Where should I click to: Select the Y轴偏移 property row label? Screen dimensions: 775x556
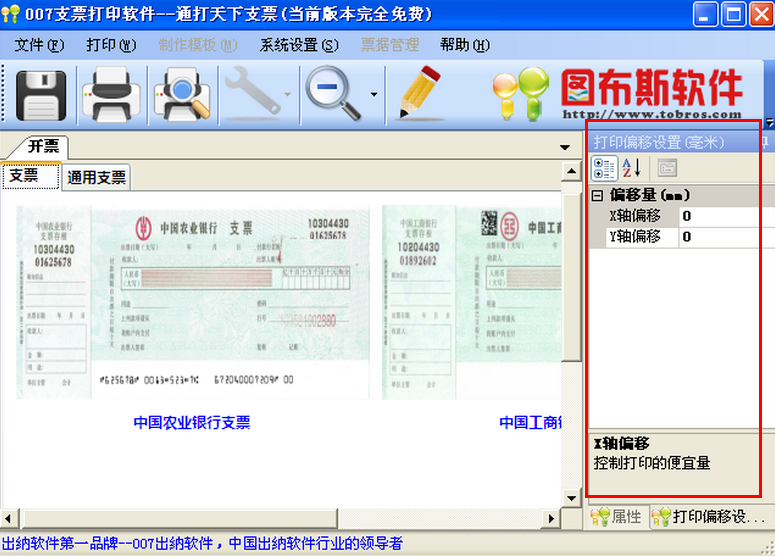point(635,237)
